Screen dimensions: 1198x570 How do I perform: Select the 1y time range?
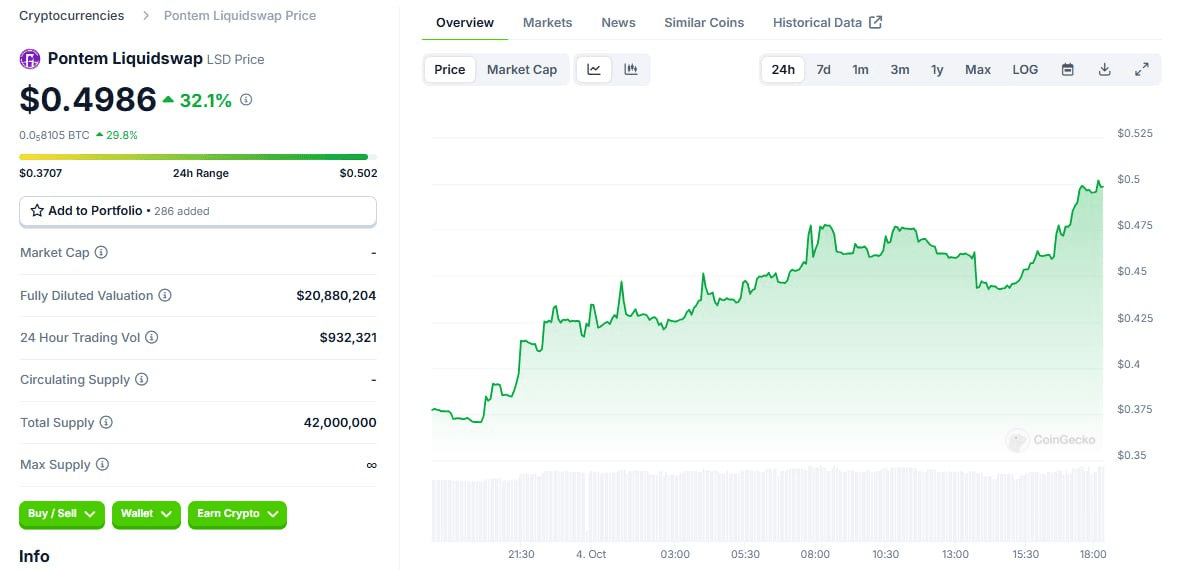tap(937, 70)
